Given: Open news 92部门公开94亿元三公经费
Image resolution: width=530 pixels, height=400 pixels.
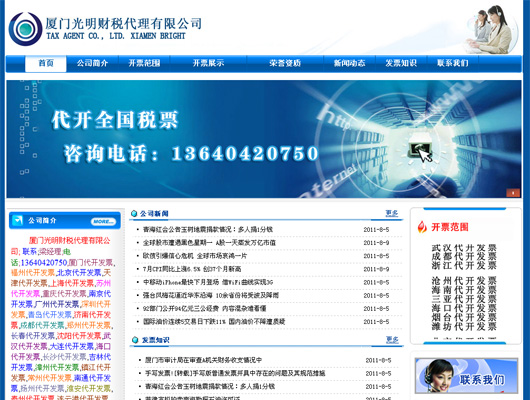Looking at the screenshot, I should (204, 308).
